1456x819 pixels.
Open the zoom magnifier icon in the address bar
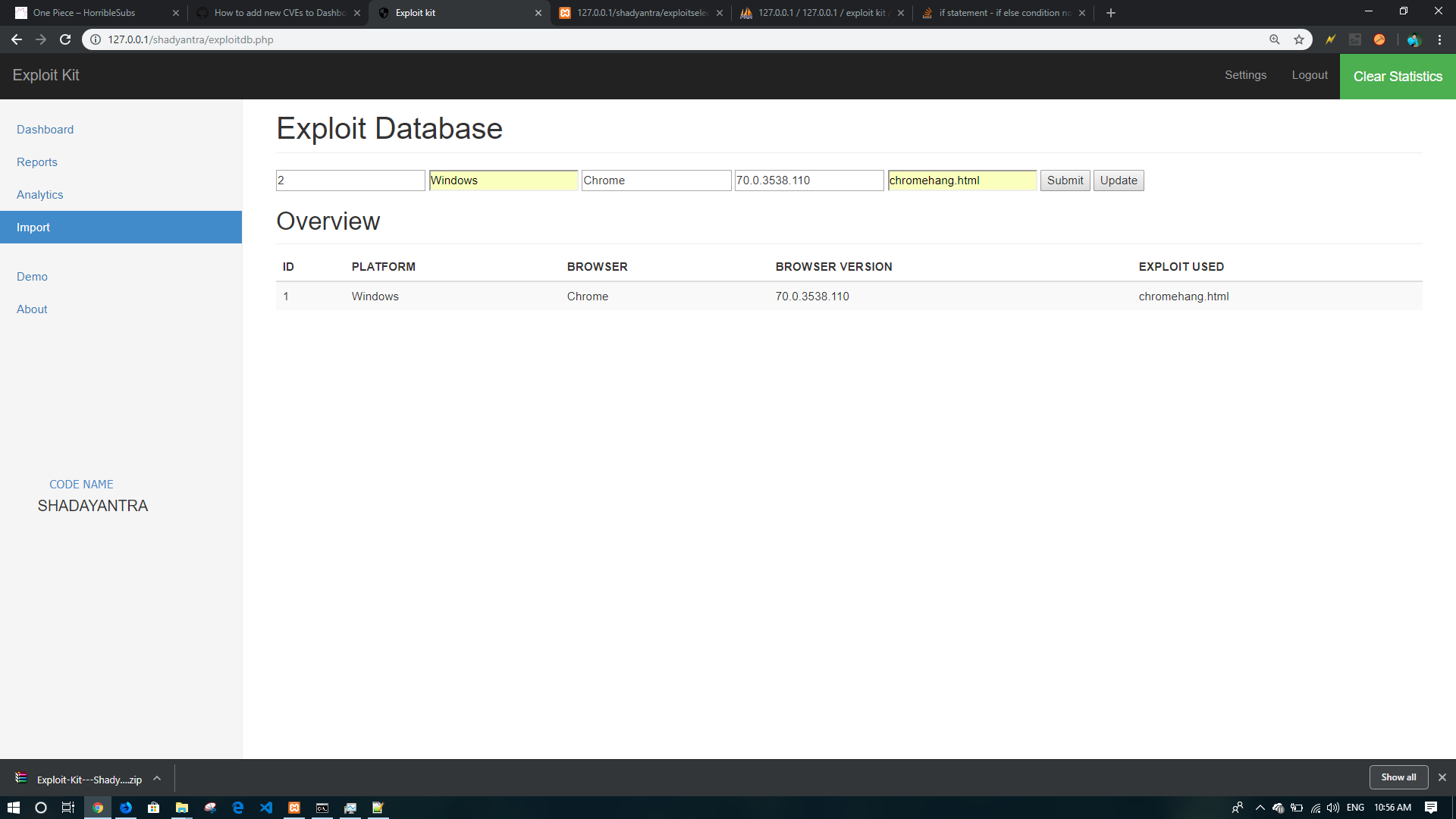[1275, 39]
